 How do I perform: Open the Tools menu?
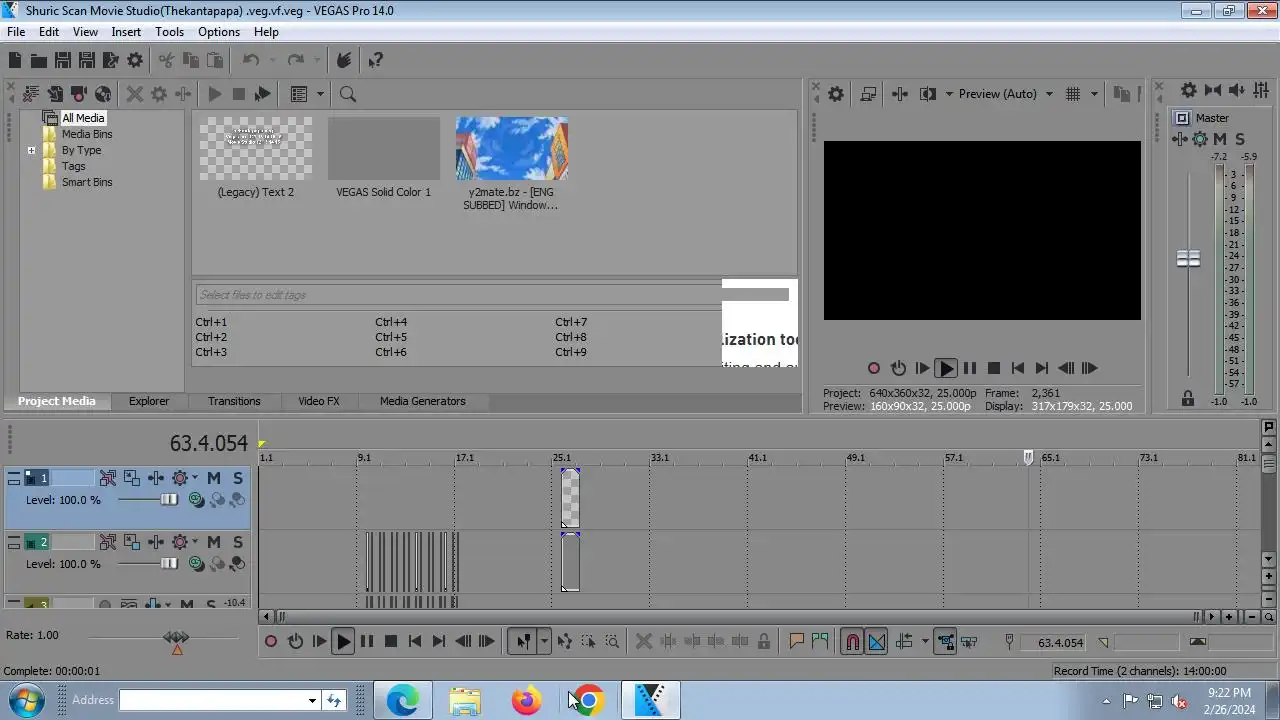coord(169,32)
